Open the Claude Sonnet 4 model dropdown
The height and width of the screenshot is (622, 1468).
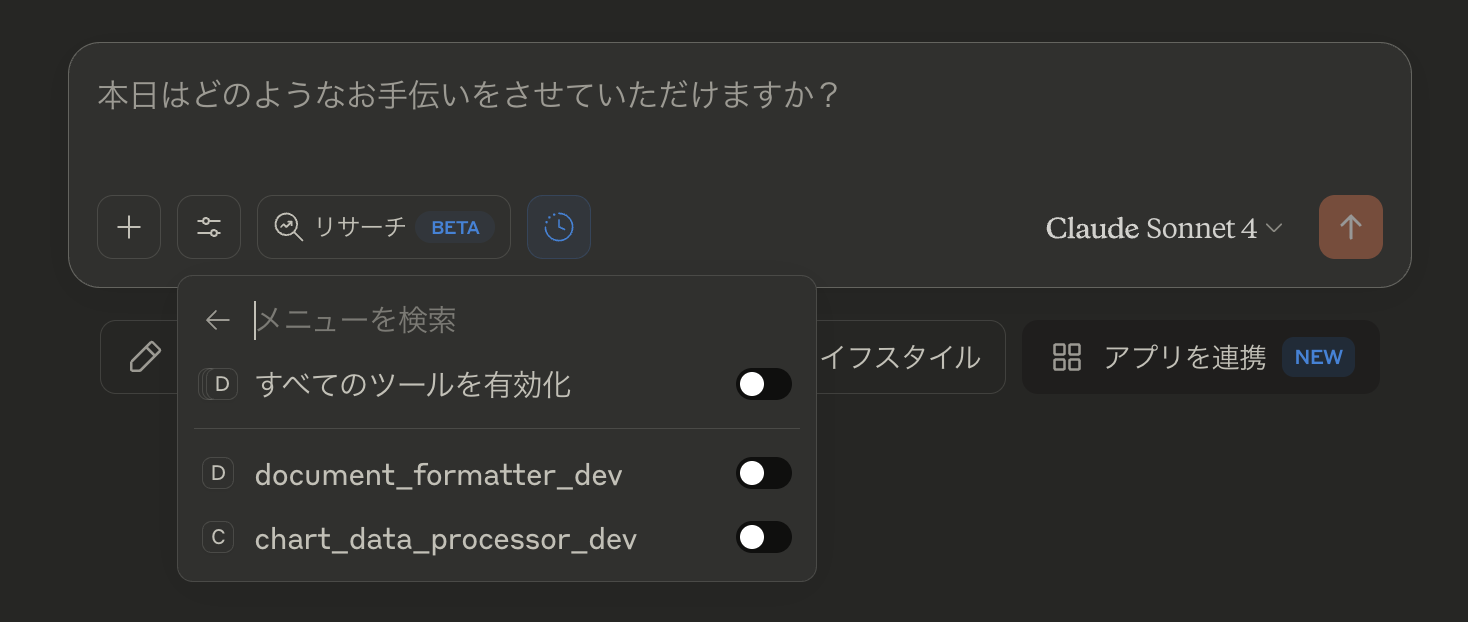point(1164,227)
